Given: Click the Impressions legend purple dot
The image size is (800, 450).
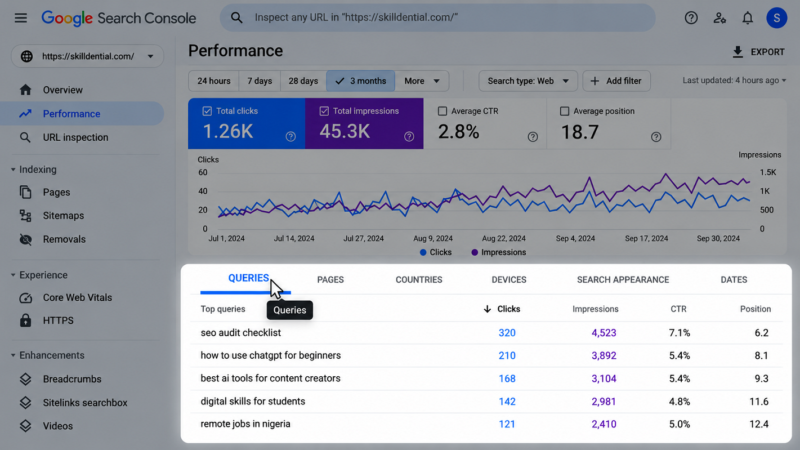Looking at the screenshot, I should click(x=474, y=253).
